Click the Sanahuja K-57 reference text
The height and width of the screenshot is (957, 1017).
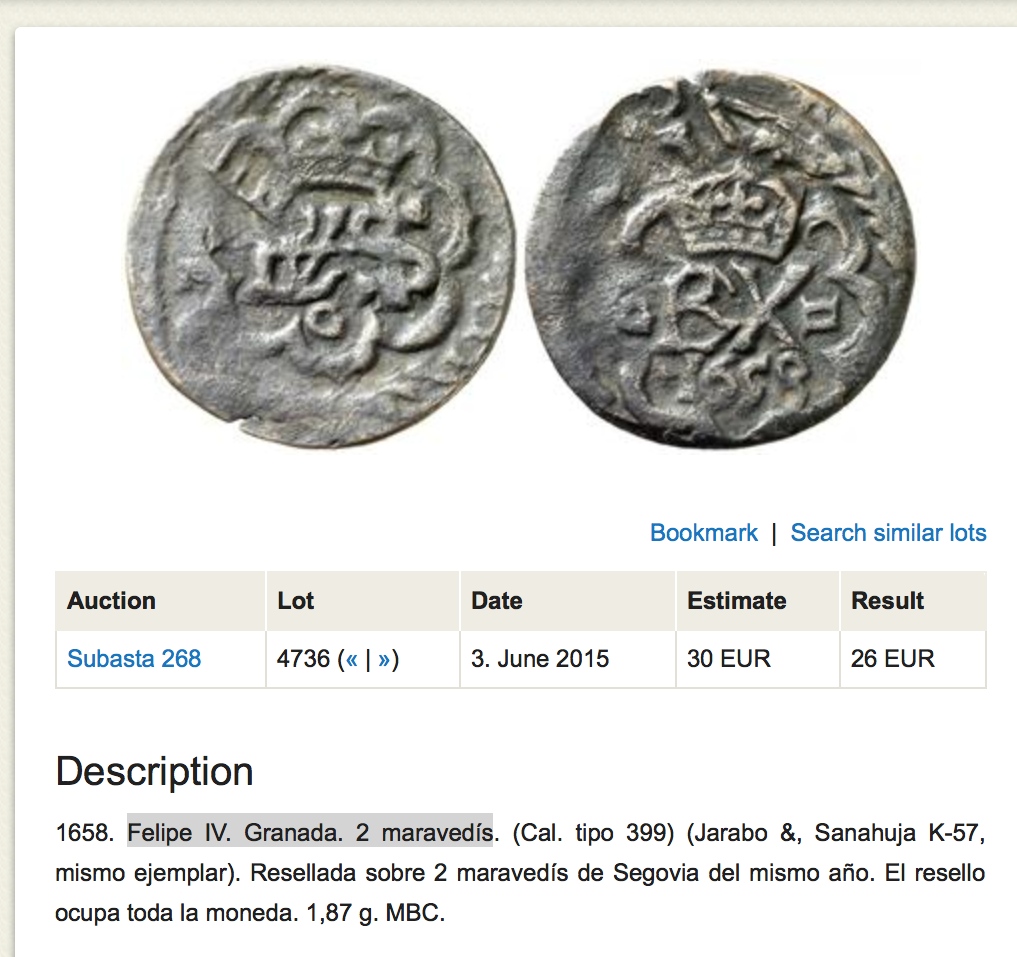coord(900,832)
